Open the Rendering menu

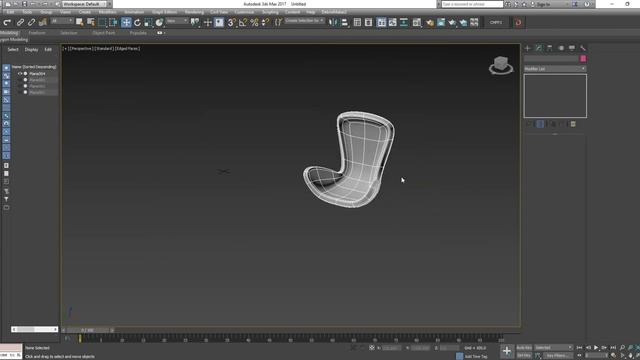(x=194, y=12)
